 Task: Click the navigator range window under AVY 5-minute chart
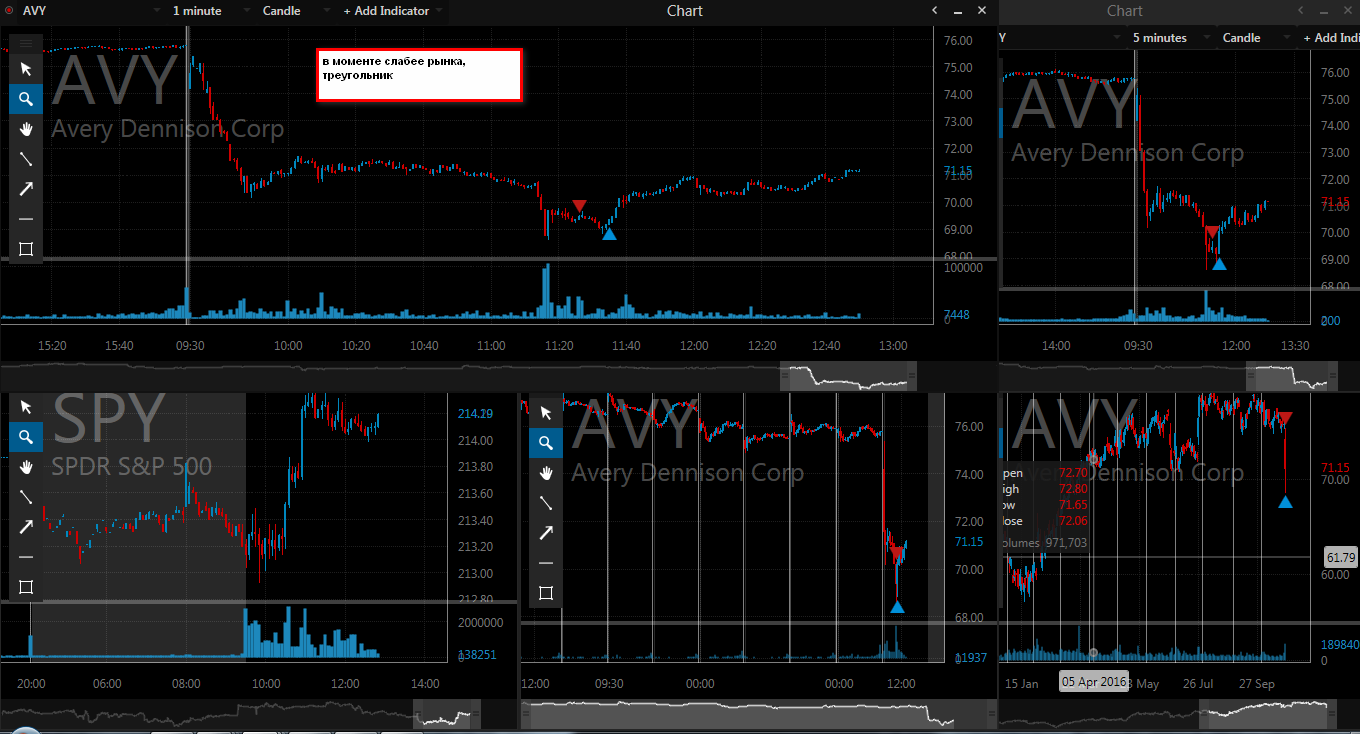[x=1293, y=377]
